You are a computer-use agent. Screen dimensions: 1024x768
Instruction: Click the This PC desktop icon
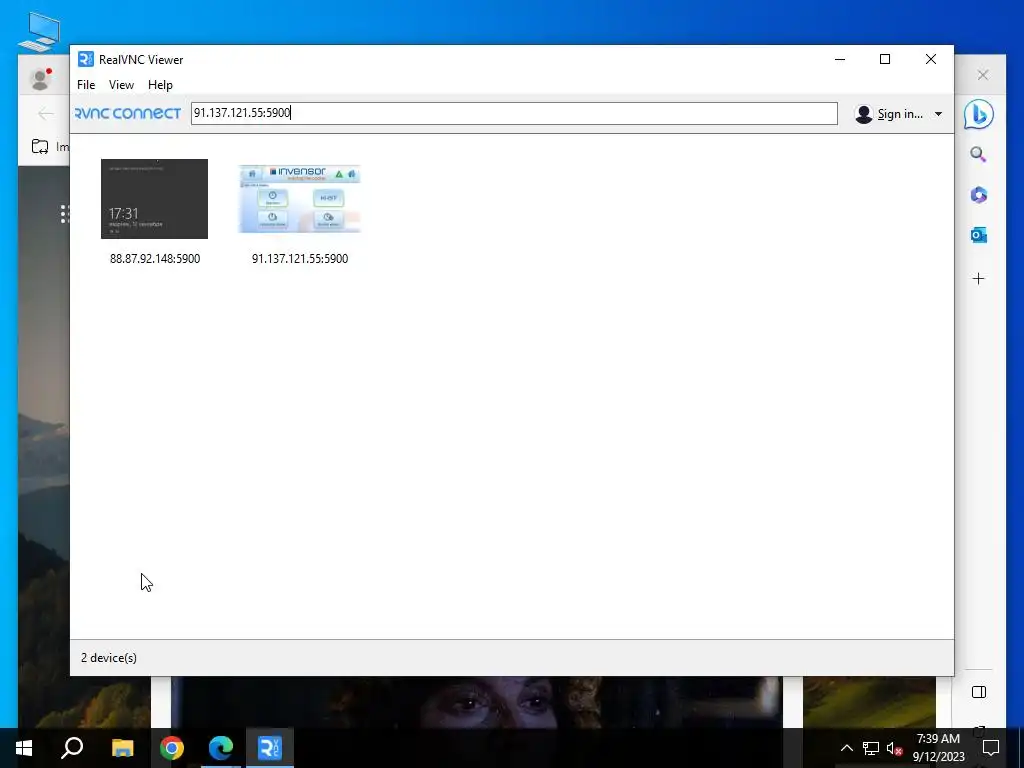39,31
